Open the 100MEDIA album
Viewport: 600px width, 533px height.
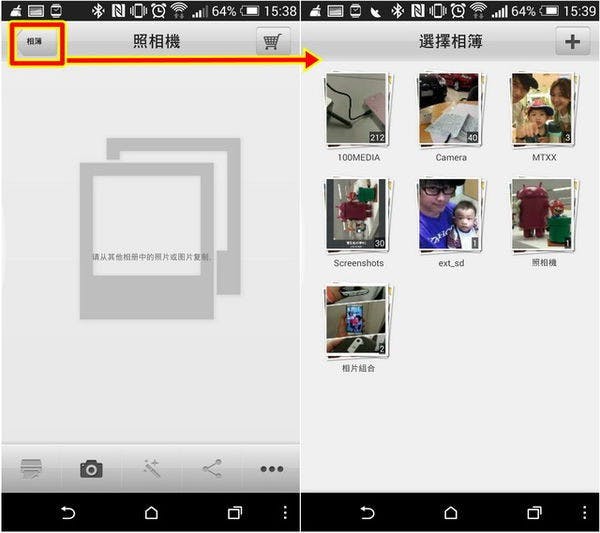[358, 110]
